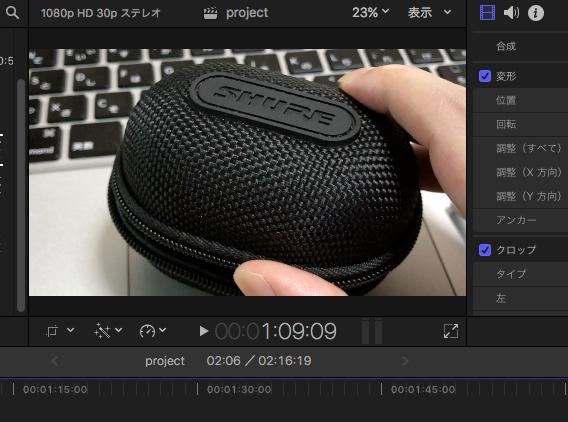Expand the transform tool chevron menu
Image resolution: width=568 pixels, height=422 pixels.
[71, 330]
